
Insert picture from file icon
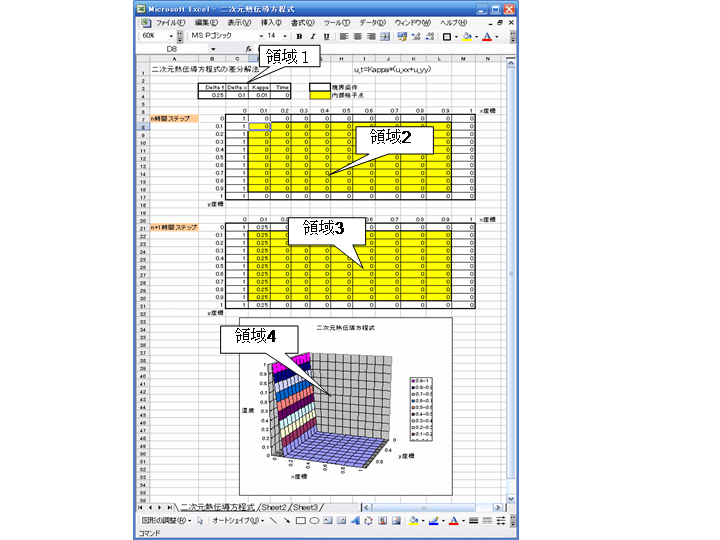point(396,520)
